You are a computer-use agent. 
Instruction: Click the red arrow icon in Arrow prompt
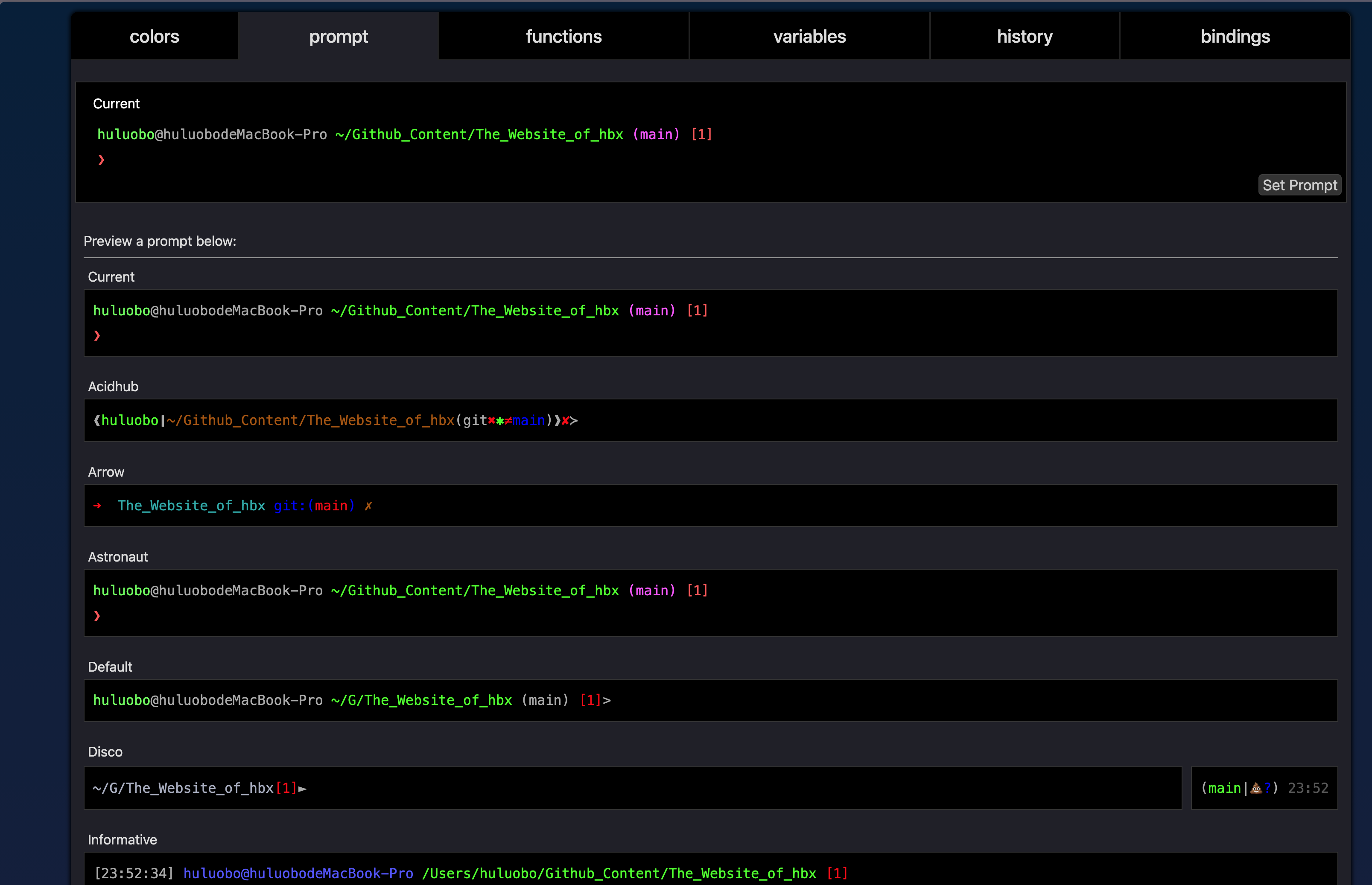tap(97, 506)
